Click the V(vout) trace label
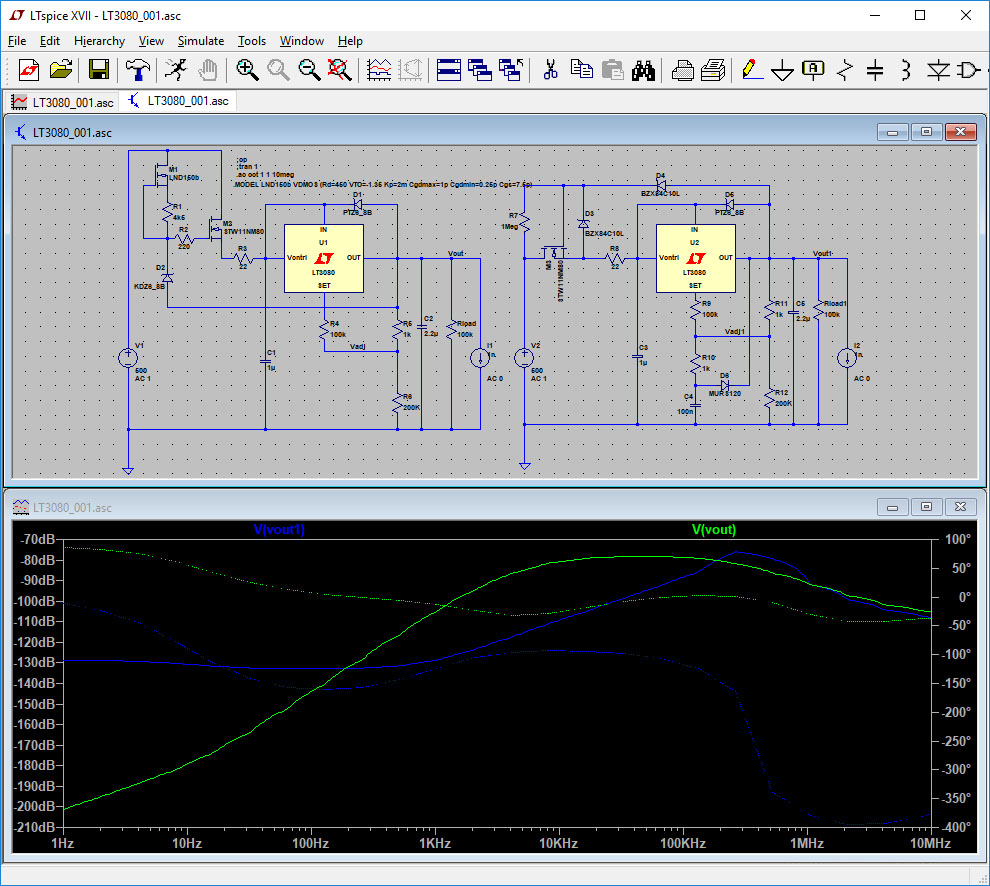This screenshot has height=886, width=990. coord(713,529)
